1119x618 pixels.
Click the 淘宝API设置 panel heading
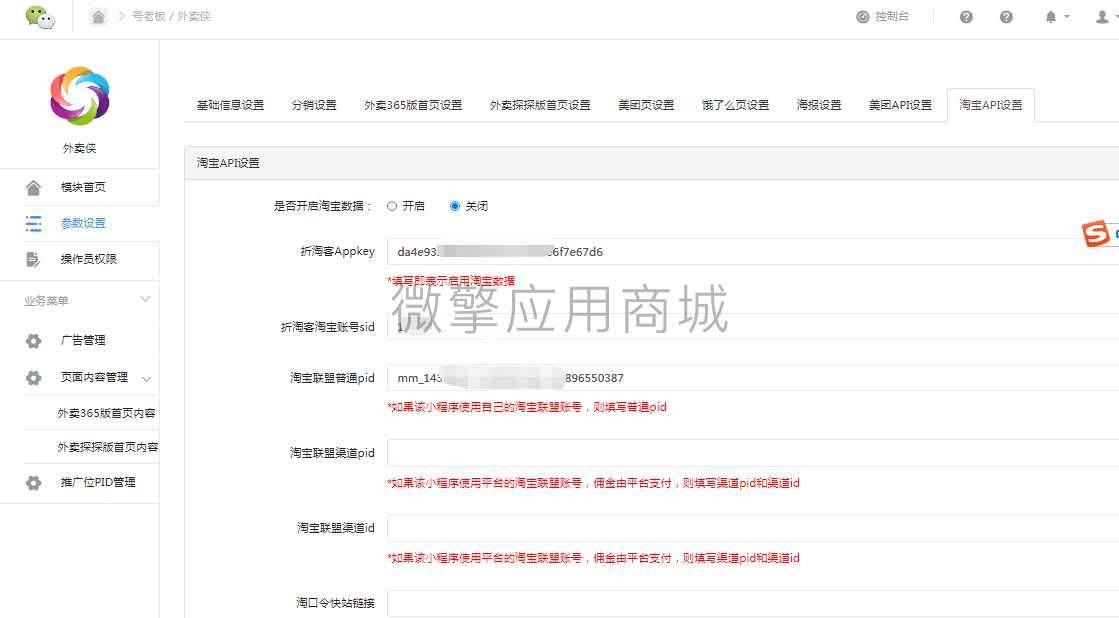228,163
